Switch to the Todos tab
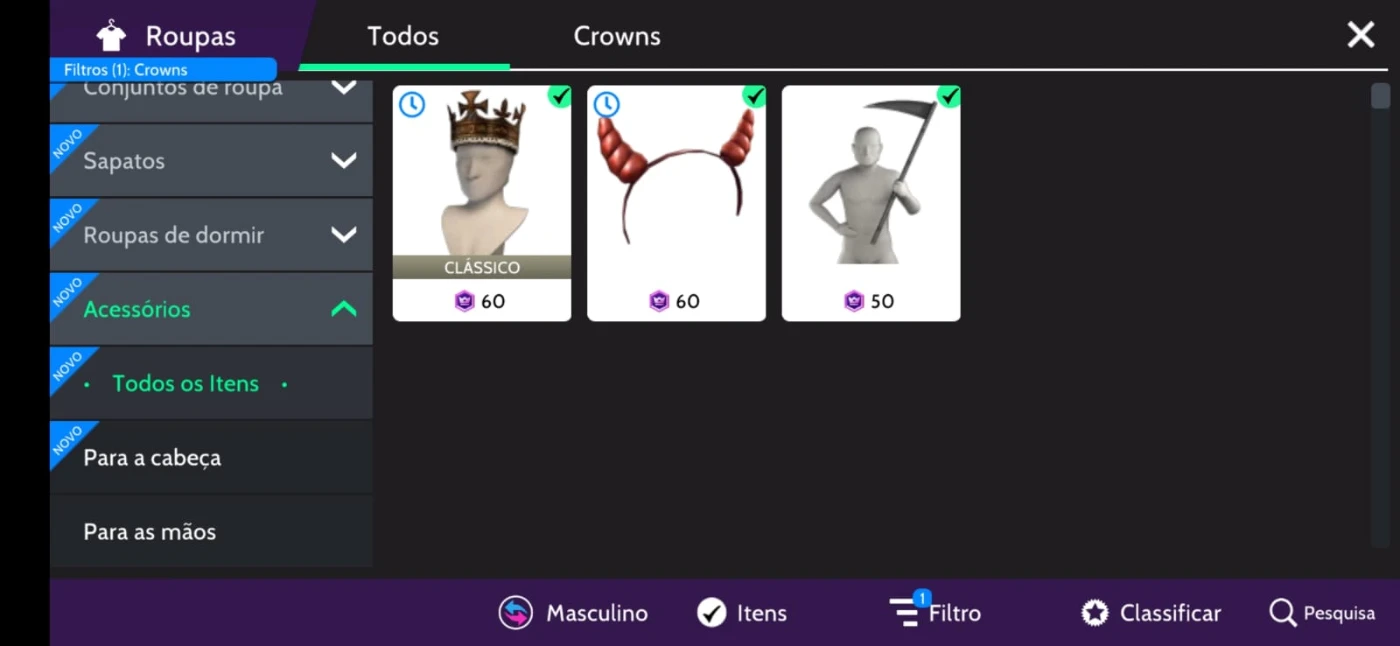1400x646 pixels. click(403, 36)
